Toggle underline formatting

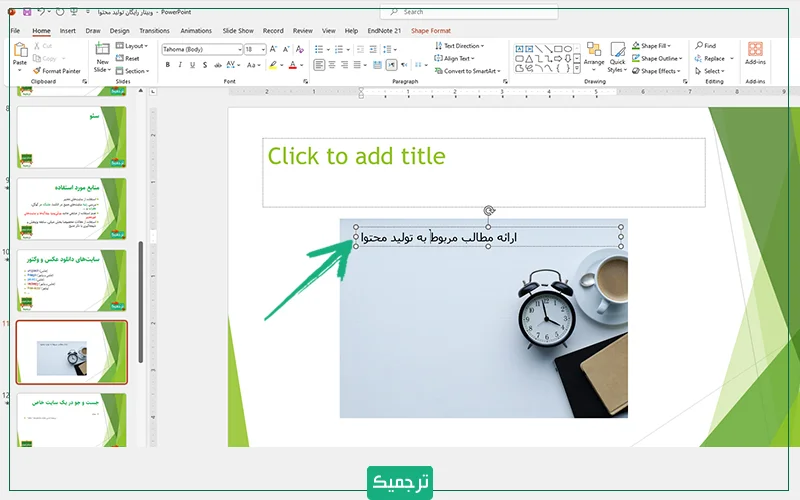tap(192, 65)
